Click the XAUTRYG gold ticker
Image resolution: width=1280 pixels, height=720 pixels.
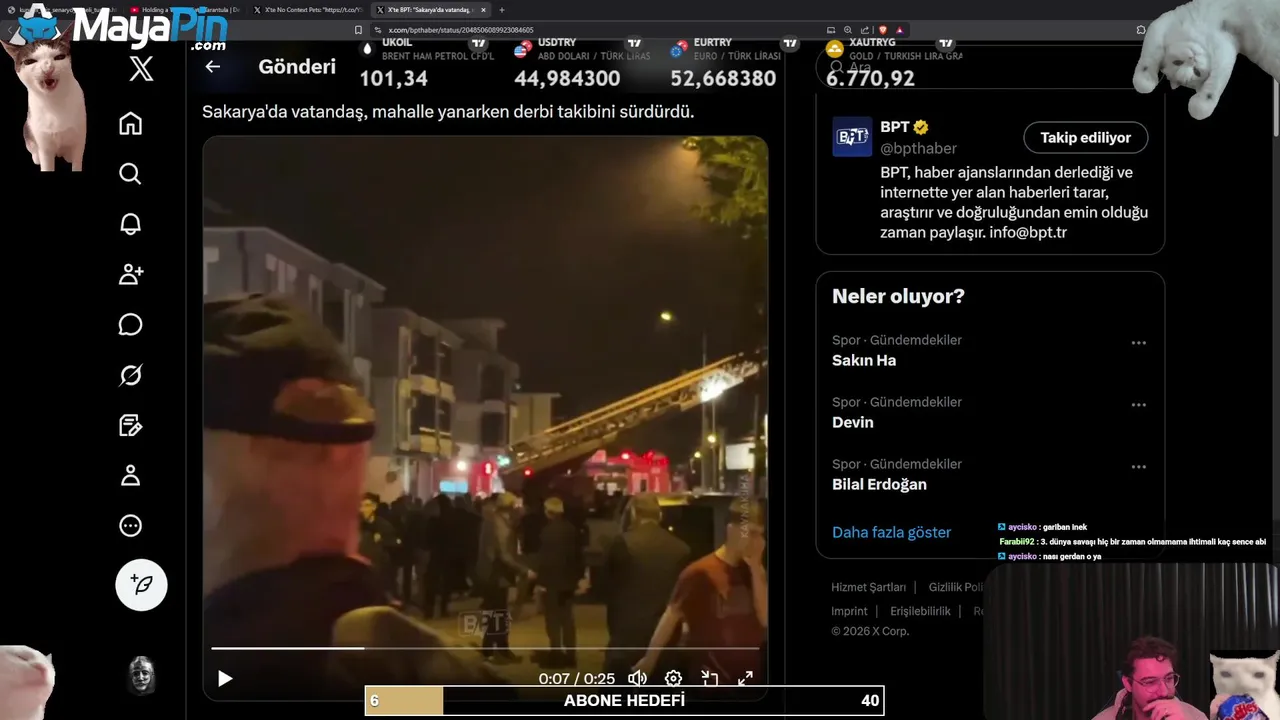pyautogui.click(x=893, y=64)
